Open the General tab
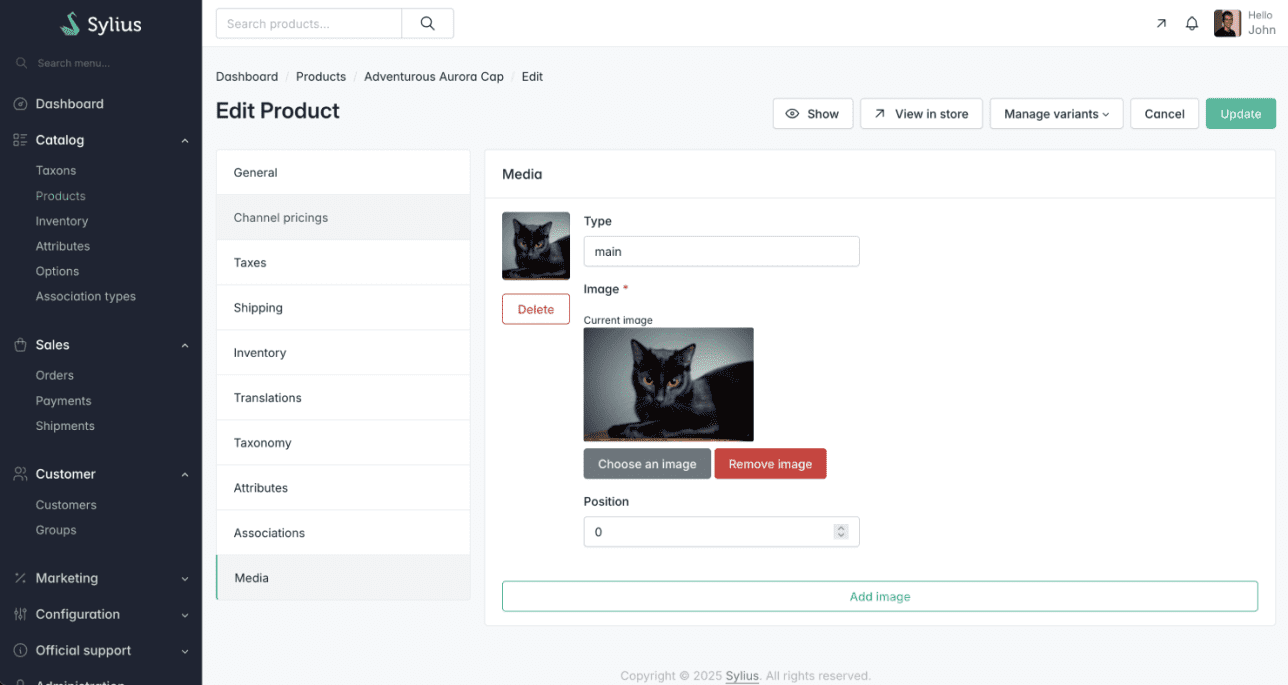The width and height of the screenshot is (1288, 685). [343, 173]
